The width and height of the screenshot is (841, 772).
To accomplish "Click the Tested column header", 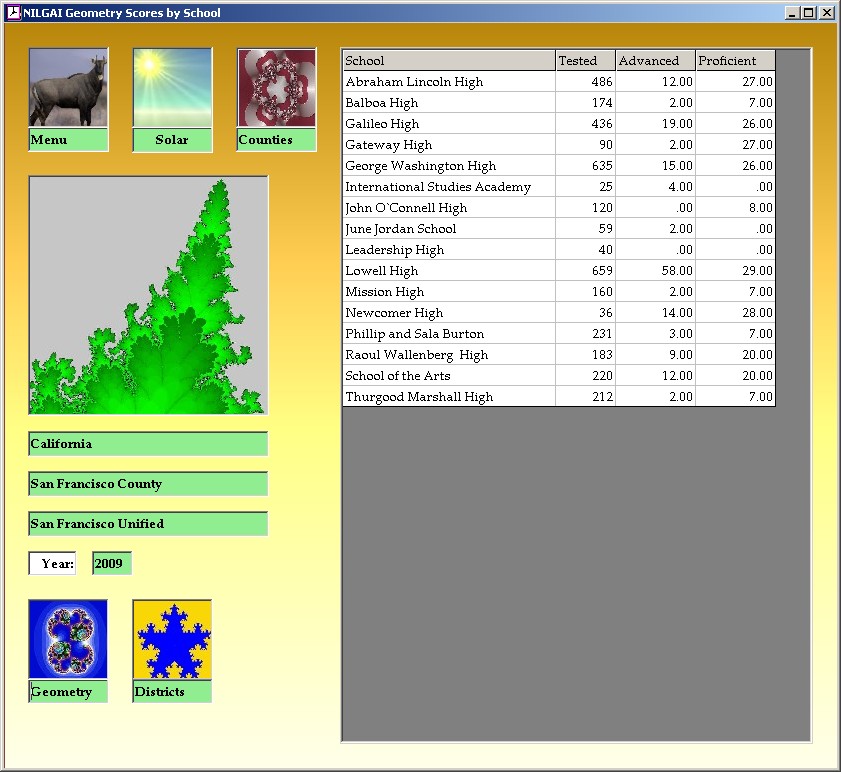I will [585, 61].
